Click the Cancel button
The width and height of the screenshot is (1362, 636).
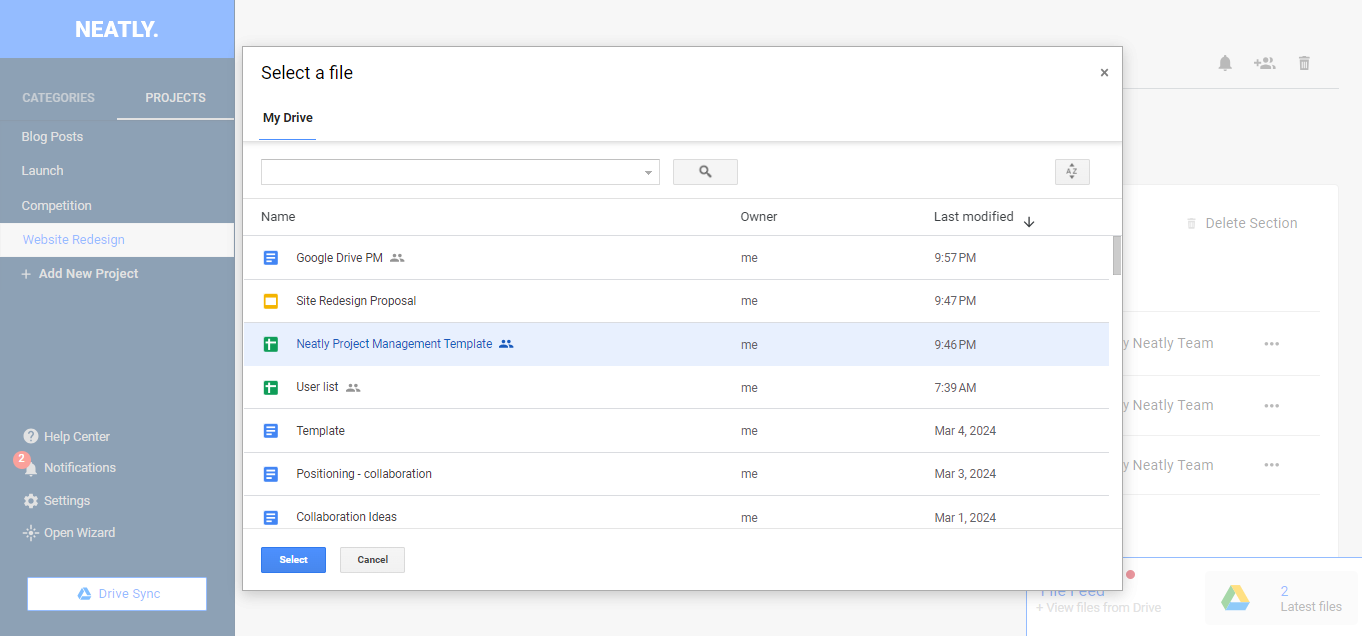pos(372,560)
